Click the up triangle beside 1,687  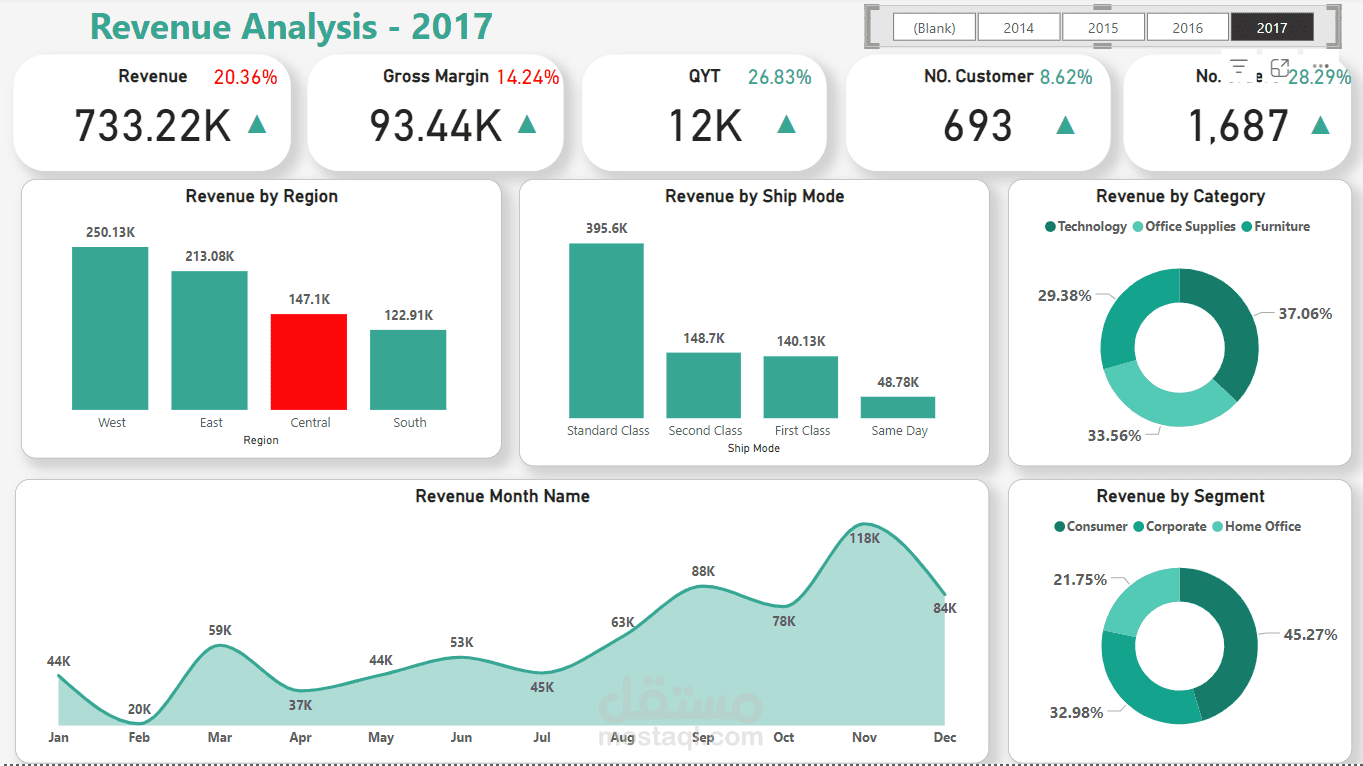click(1320, 125)
